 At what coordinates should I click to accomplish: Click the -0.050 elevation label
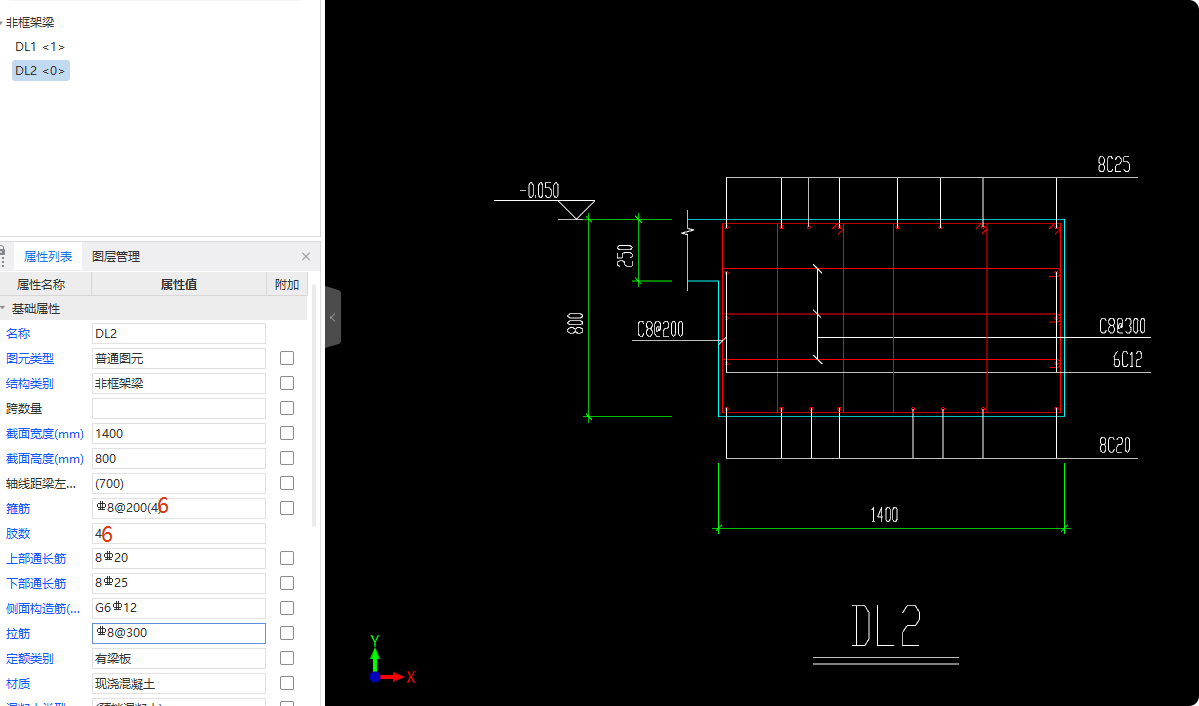point(540,190)
